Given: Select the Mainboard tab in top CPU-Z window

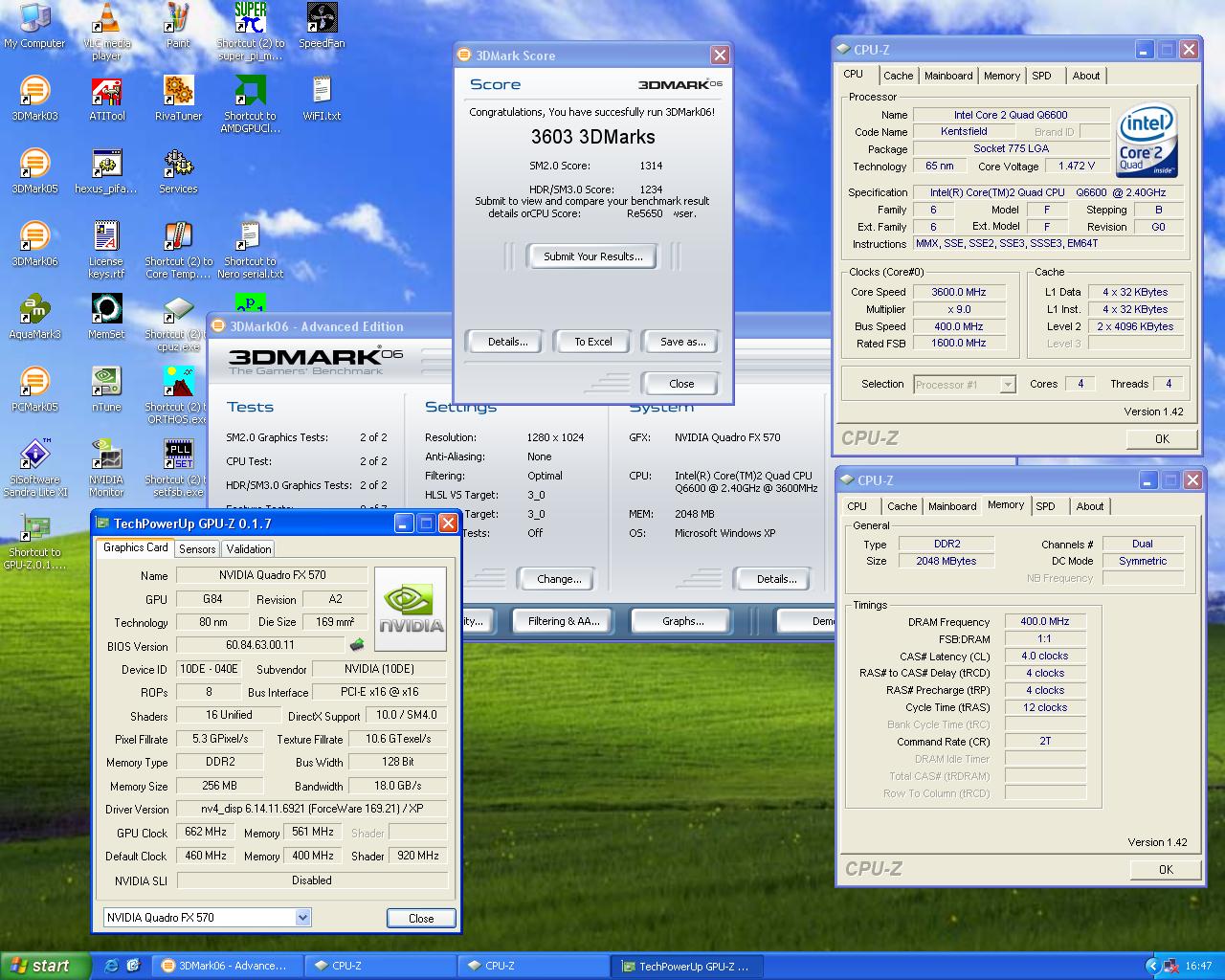Looking at the screenshot, I should coord(948,76).
